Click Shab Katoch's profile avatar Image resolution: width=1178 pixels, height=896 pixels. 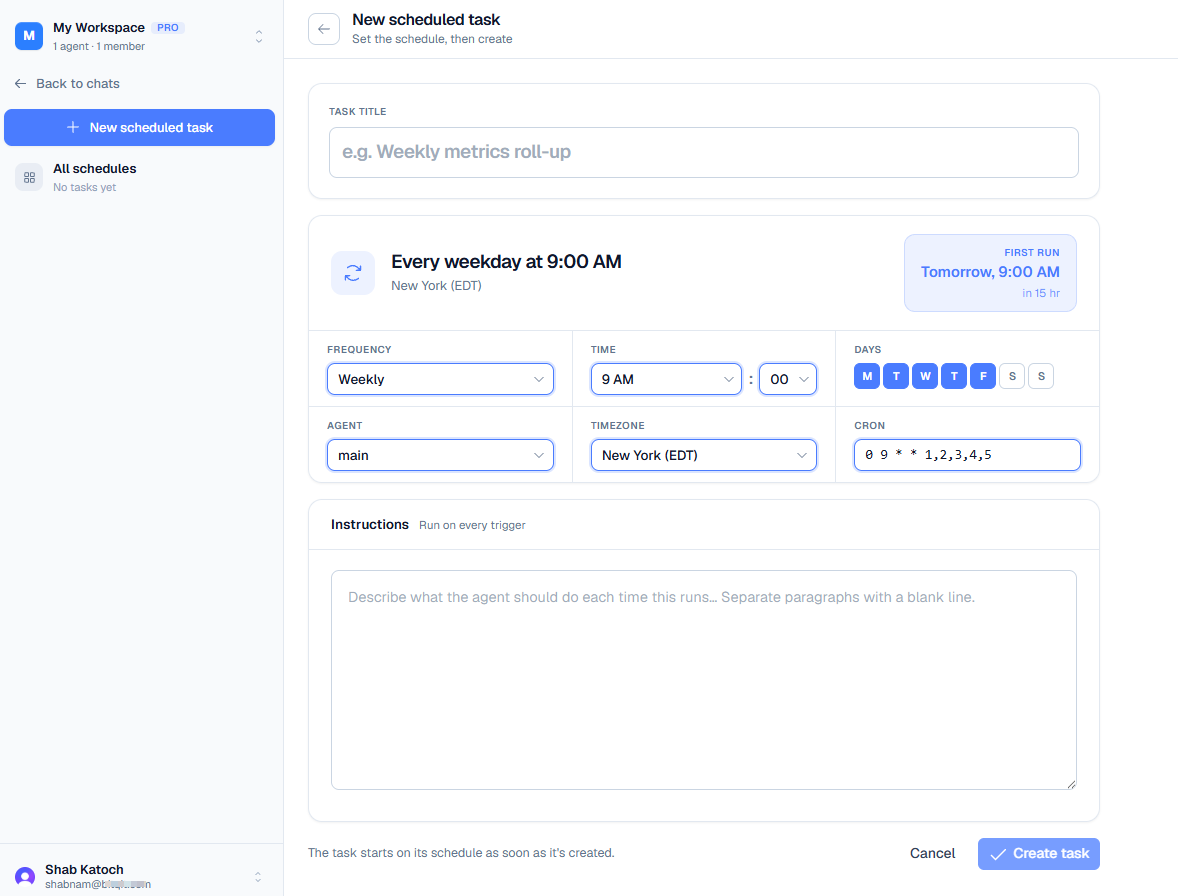point(25,876)
